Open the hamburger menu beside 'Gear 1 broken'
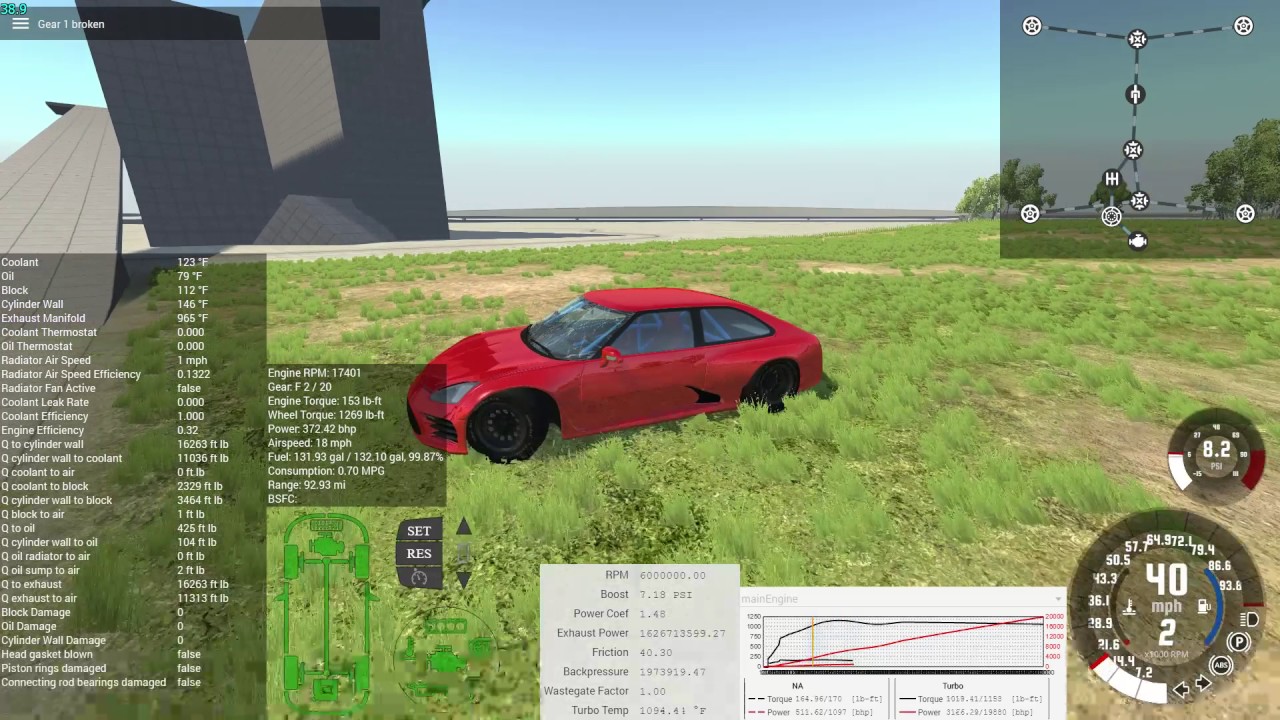Screen dimensions: 1280x720 pos(20,23)
